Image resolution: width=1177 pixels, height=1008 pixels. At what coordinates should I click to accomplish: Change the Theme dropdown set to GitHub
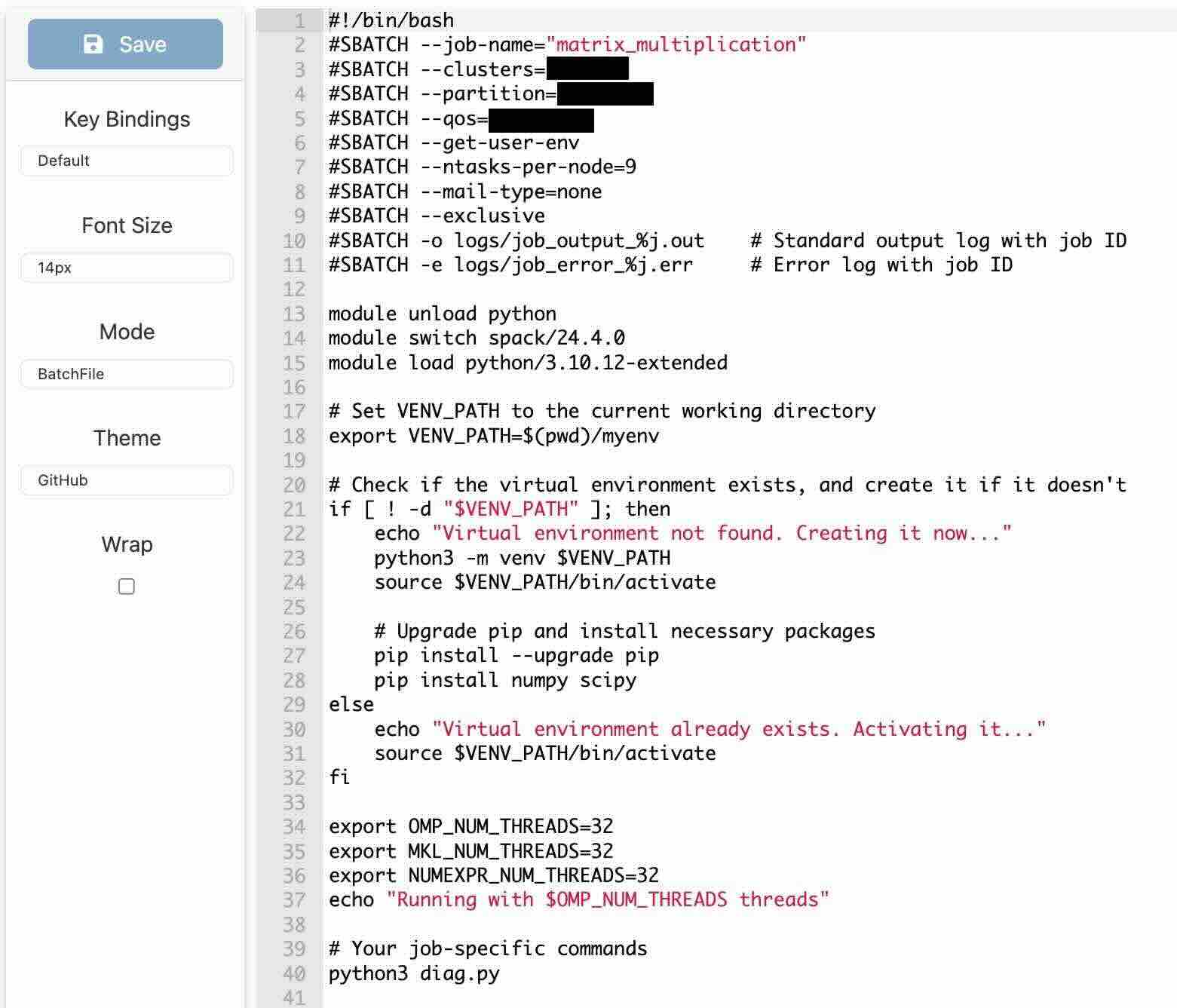tap(127, 480)
